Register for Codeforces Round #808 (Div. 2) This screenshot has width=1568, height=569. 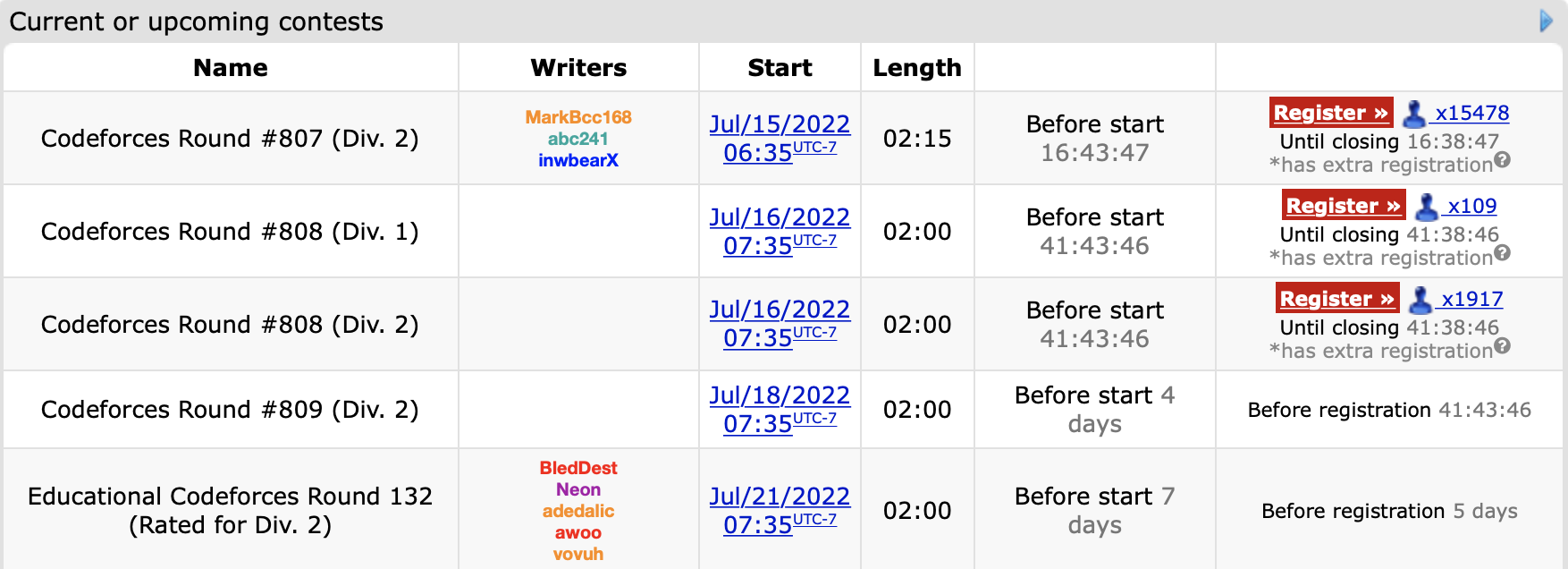1336,299
